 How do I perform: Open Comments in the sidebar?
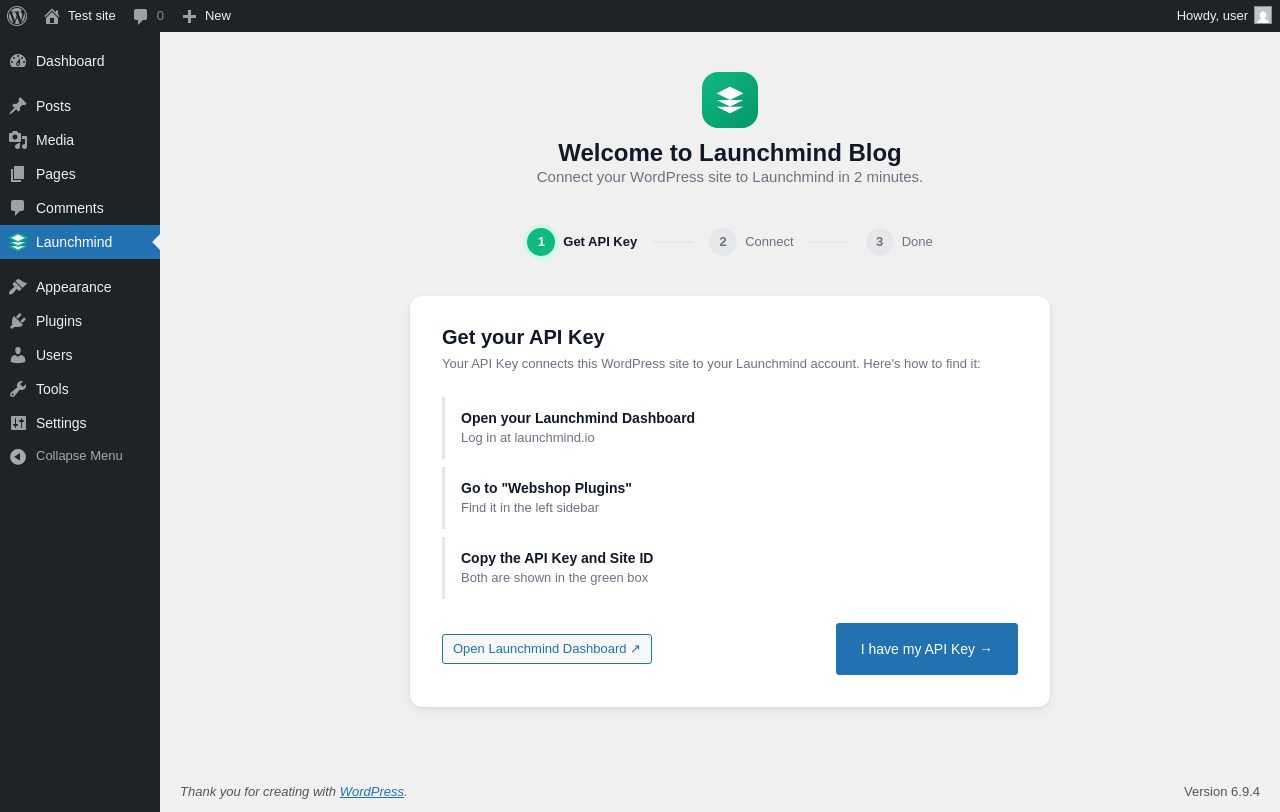pyautogui.click(x=80, y=208)
